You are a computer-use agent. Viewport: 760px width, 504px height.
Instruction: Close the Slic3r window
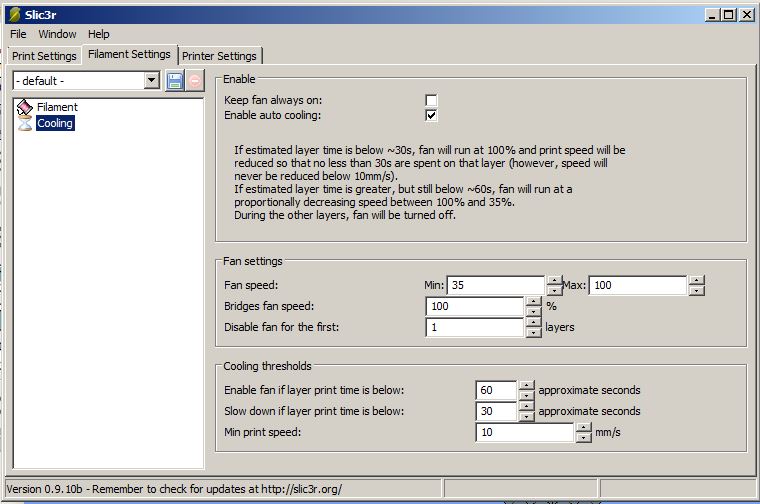point(747,15)
